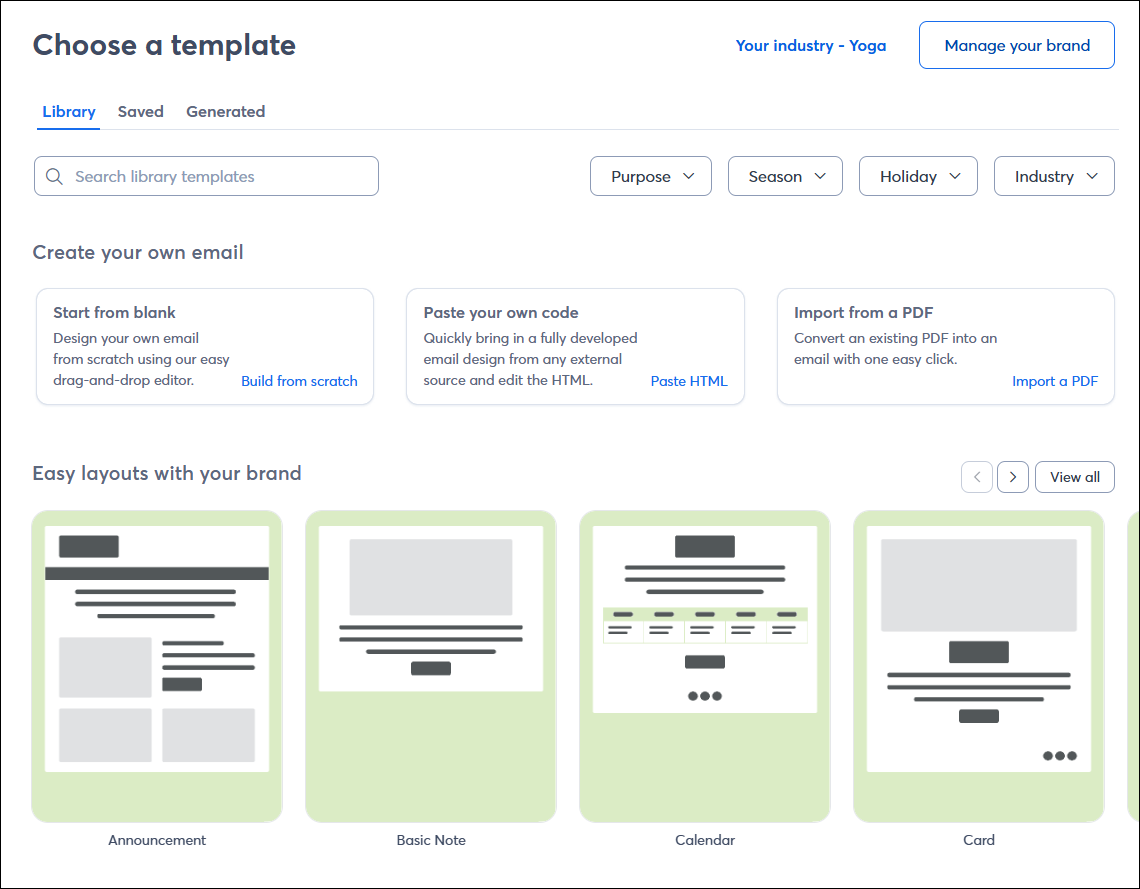The width and height of the screenshot is (1140, 889).
Task: Click the Build from scratch link
Action: pos(299,381)
